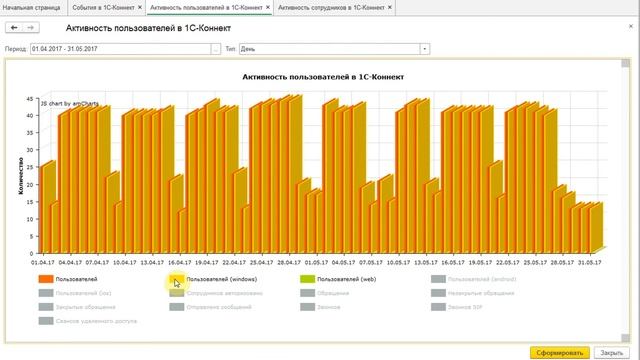Click the scroll-down arrow of the chart scrollbar
Viewport: 640px width, 360px height.
click(x=625, y=338)
